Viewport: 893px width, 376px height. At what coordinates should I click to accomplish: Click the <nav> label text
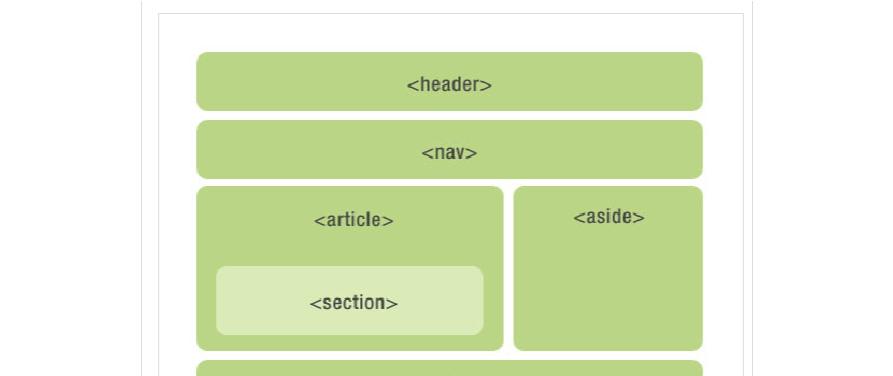coord(449,153)
